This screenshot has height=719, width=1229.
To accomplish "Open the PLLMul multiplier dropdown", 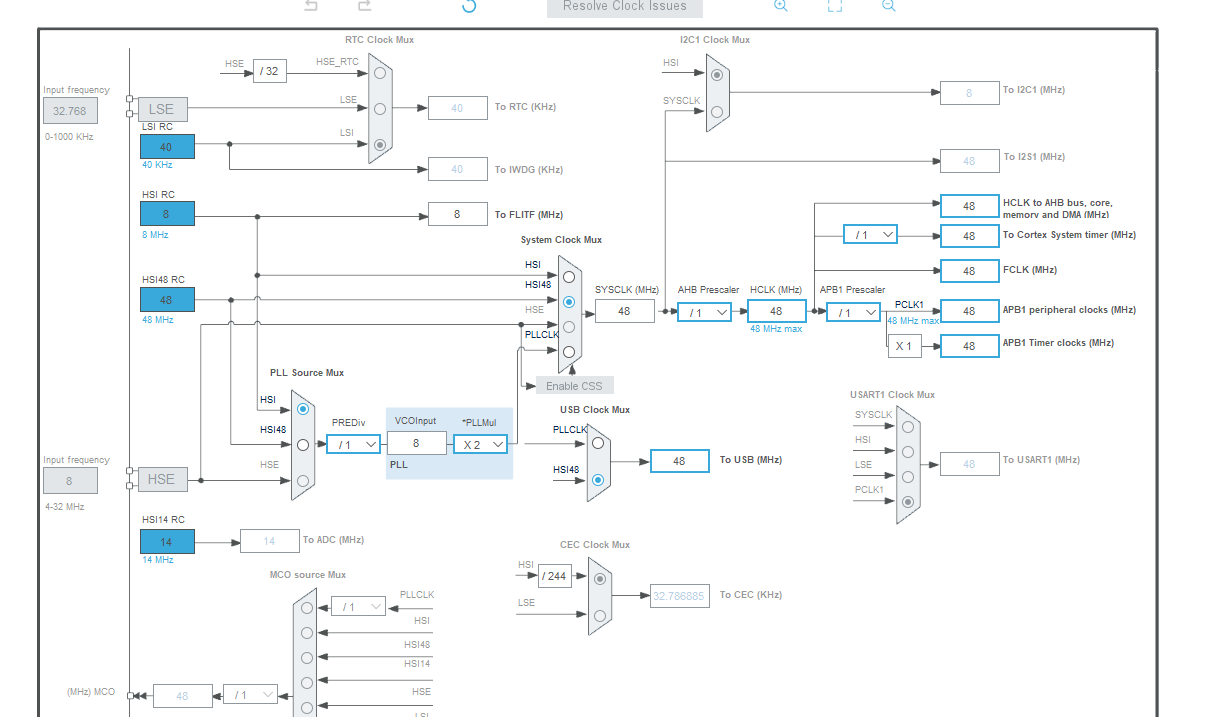I will tap(480, 442).
